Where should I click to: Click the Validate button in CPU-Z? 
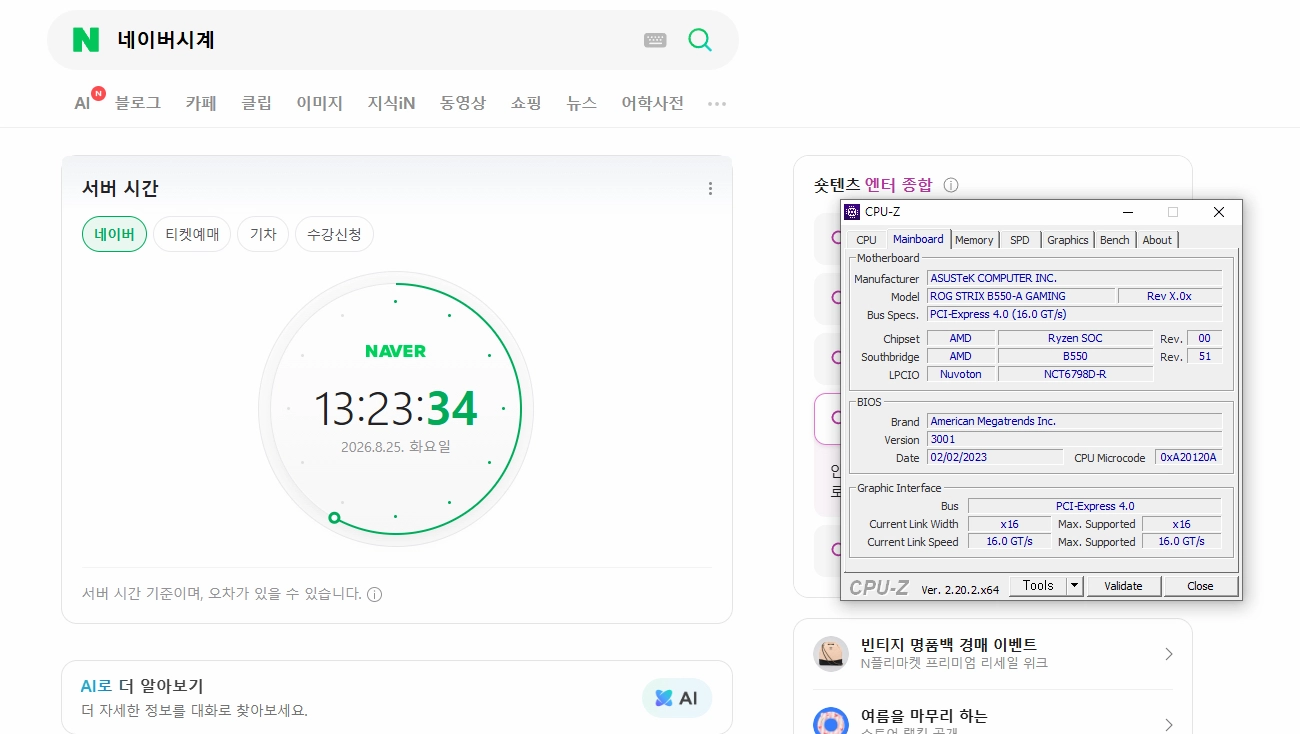(1123, 586)
